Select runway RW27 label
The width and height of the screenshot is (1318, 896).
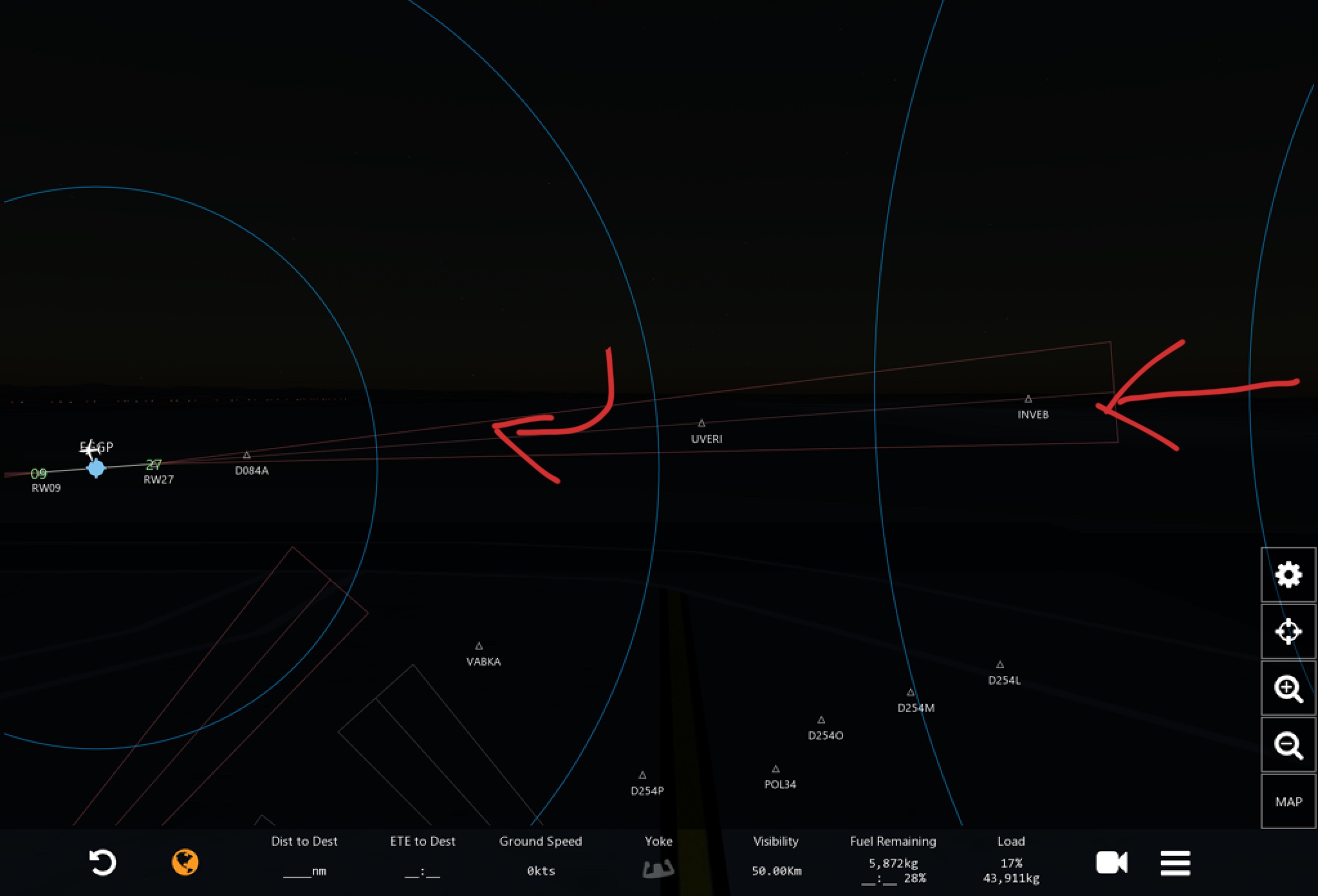click(158, 479)
